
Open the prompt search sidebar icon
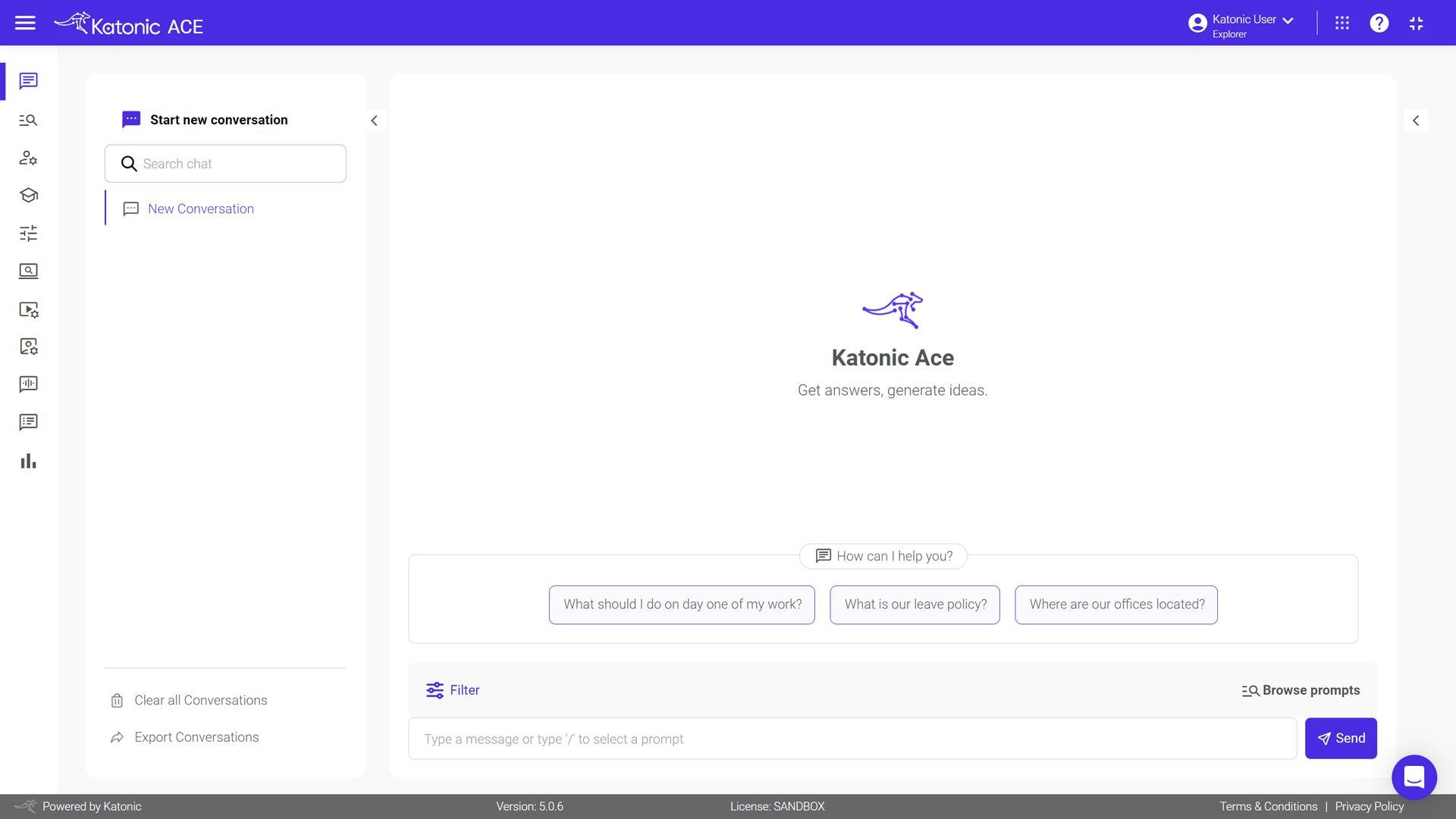click(28, 121)
